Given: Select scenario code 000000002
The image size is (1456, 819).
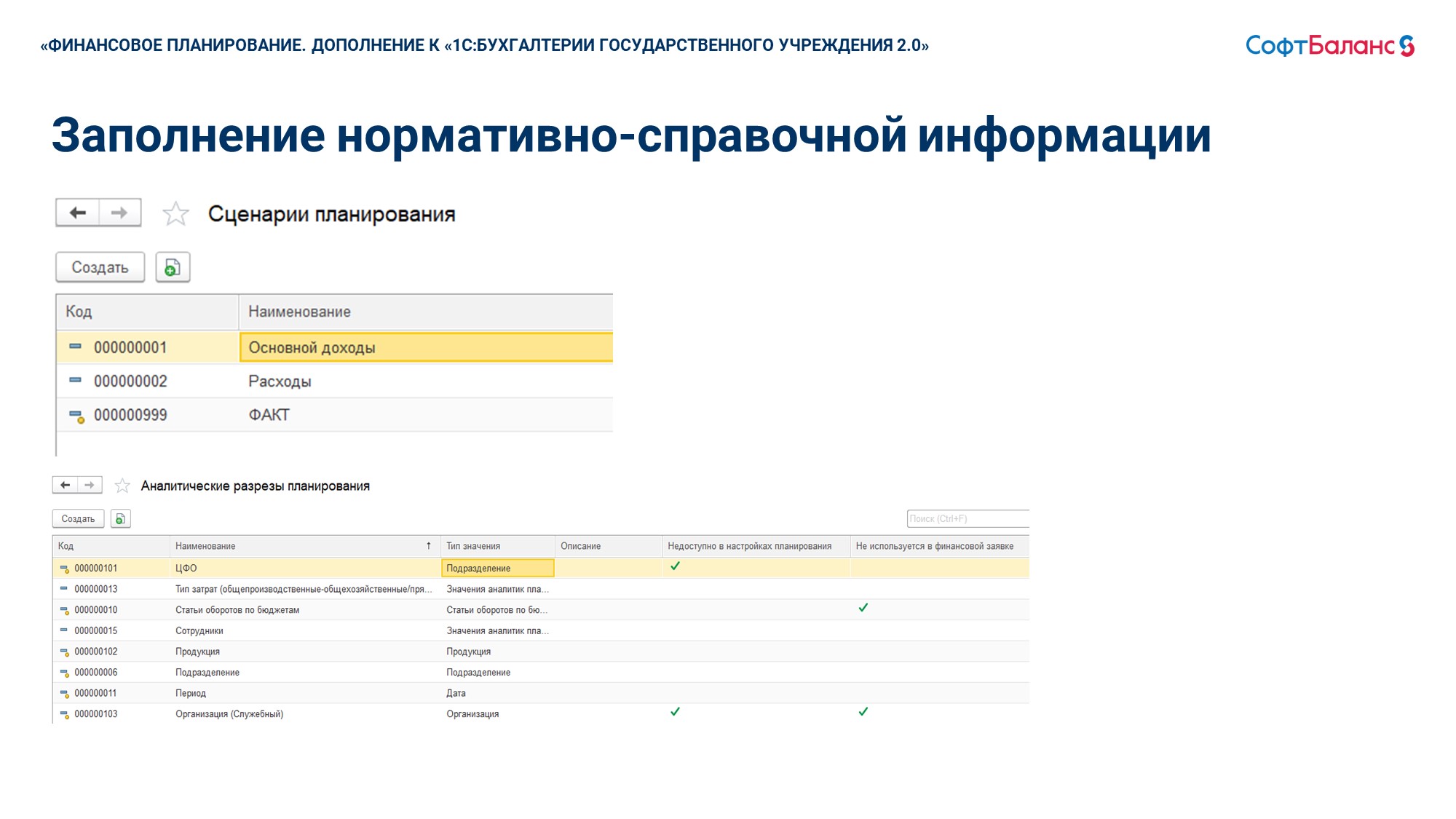Looking at the screenshot, I should [x=130, y=381].
